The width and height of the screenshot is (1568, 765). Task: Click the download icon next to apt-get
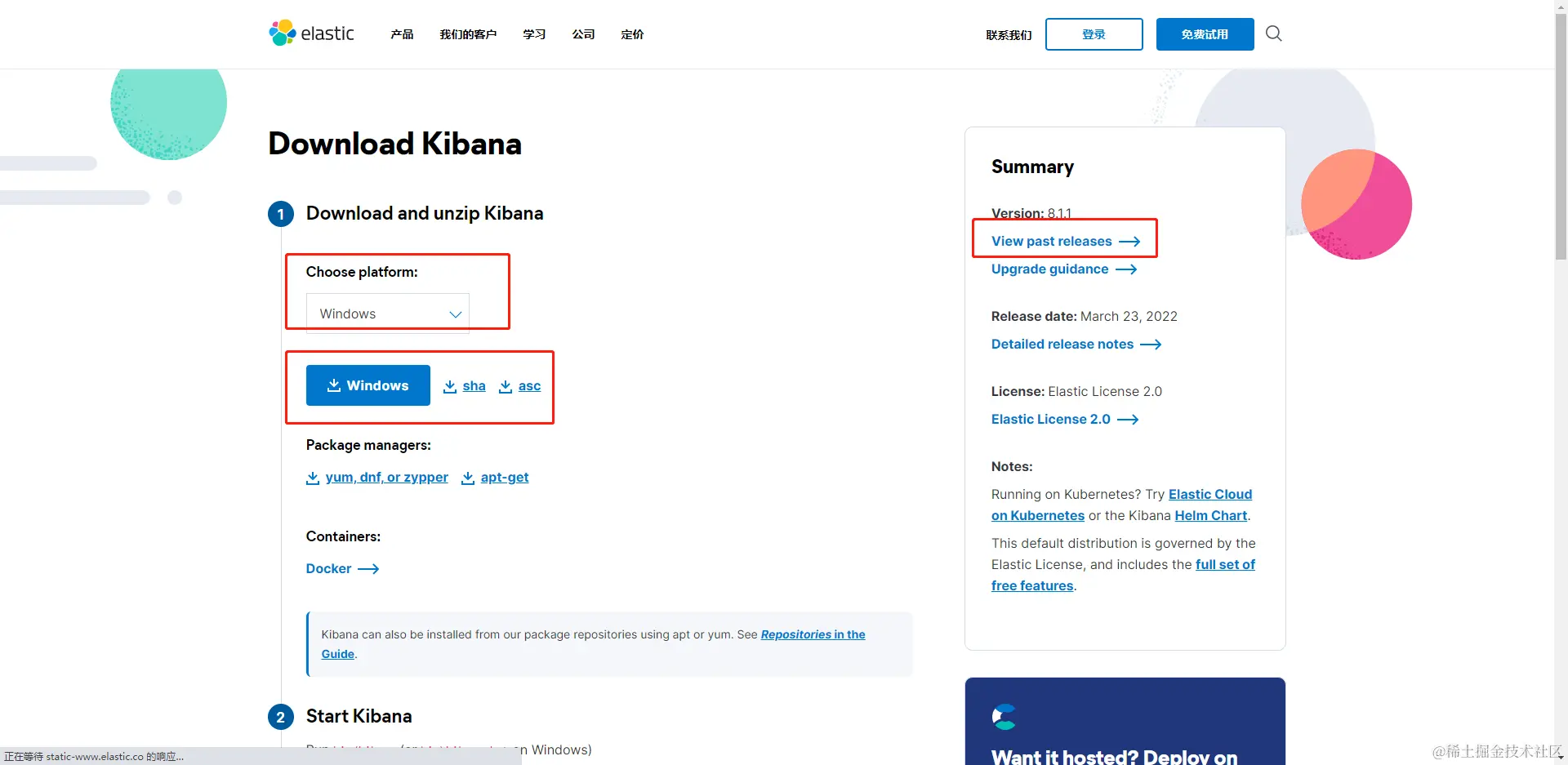[x=467, y=478]
